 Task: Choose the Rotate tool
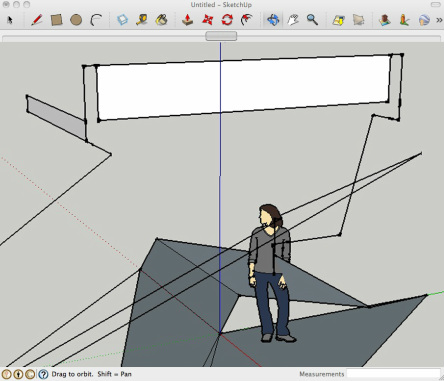point(227,20)
